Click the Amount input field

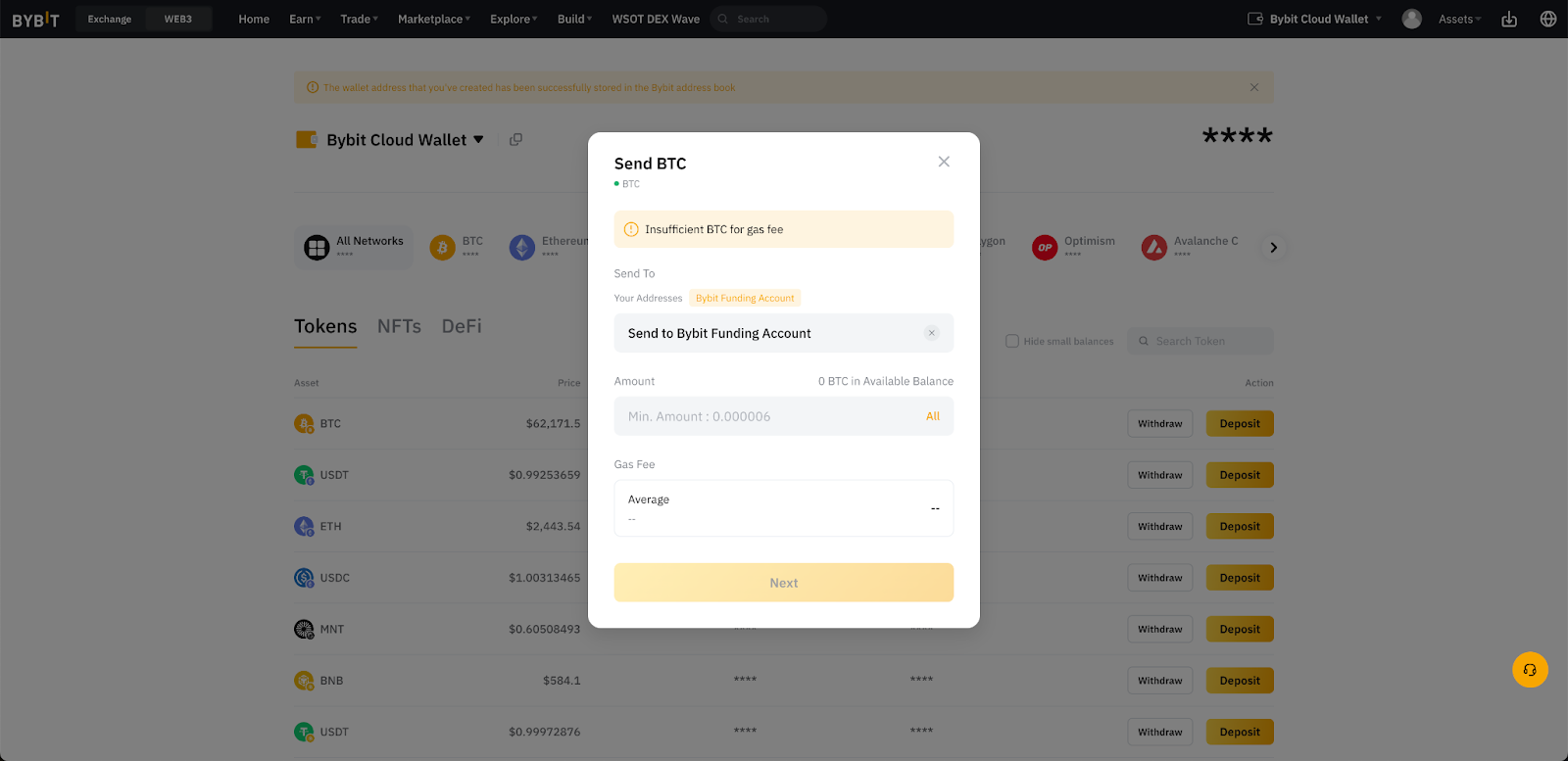784,416
